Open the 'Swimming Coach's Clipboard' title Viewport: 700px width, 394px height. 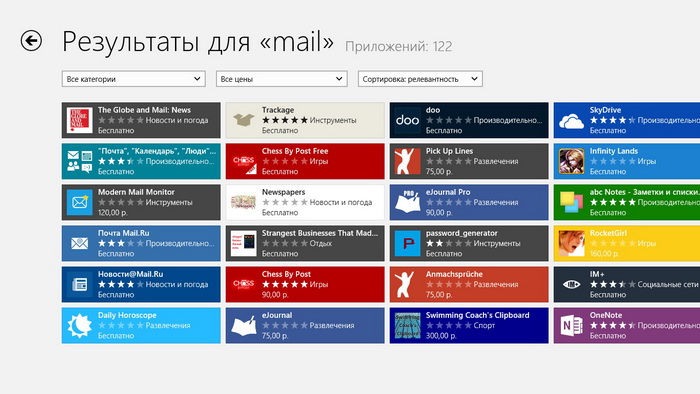[477, 315]
